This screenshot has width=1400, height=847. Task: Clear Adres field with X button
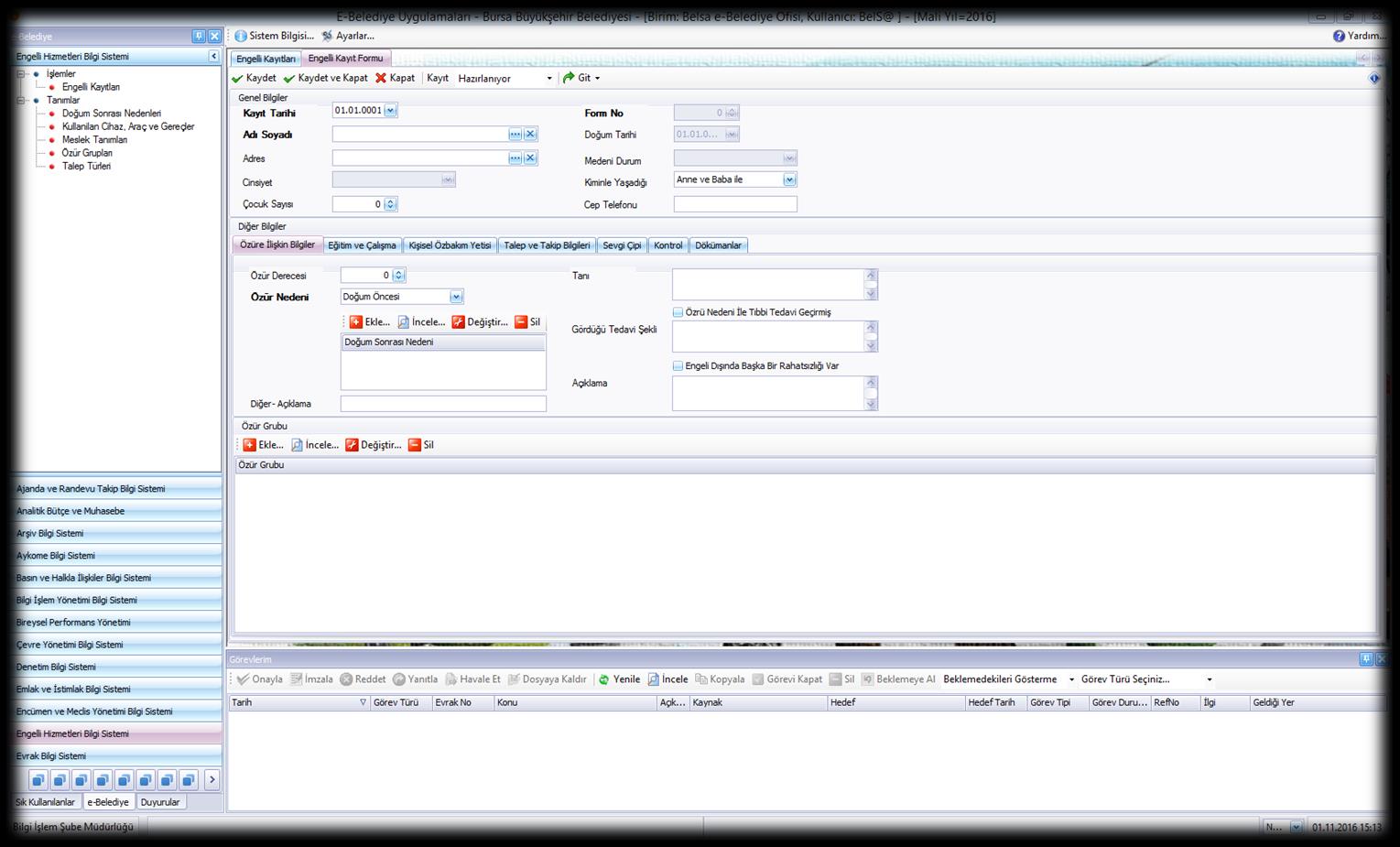point(530,157)
